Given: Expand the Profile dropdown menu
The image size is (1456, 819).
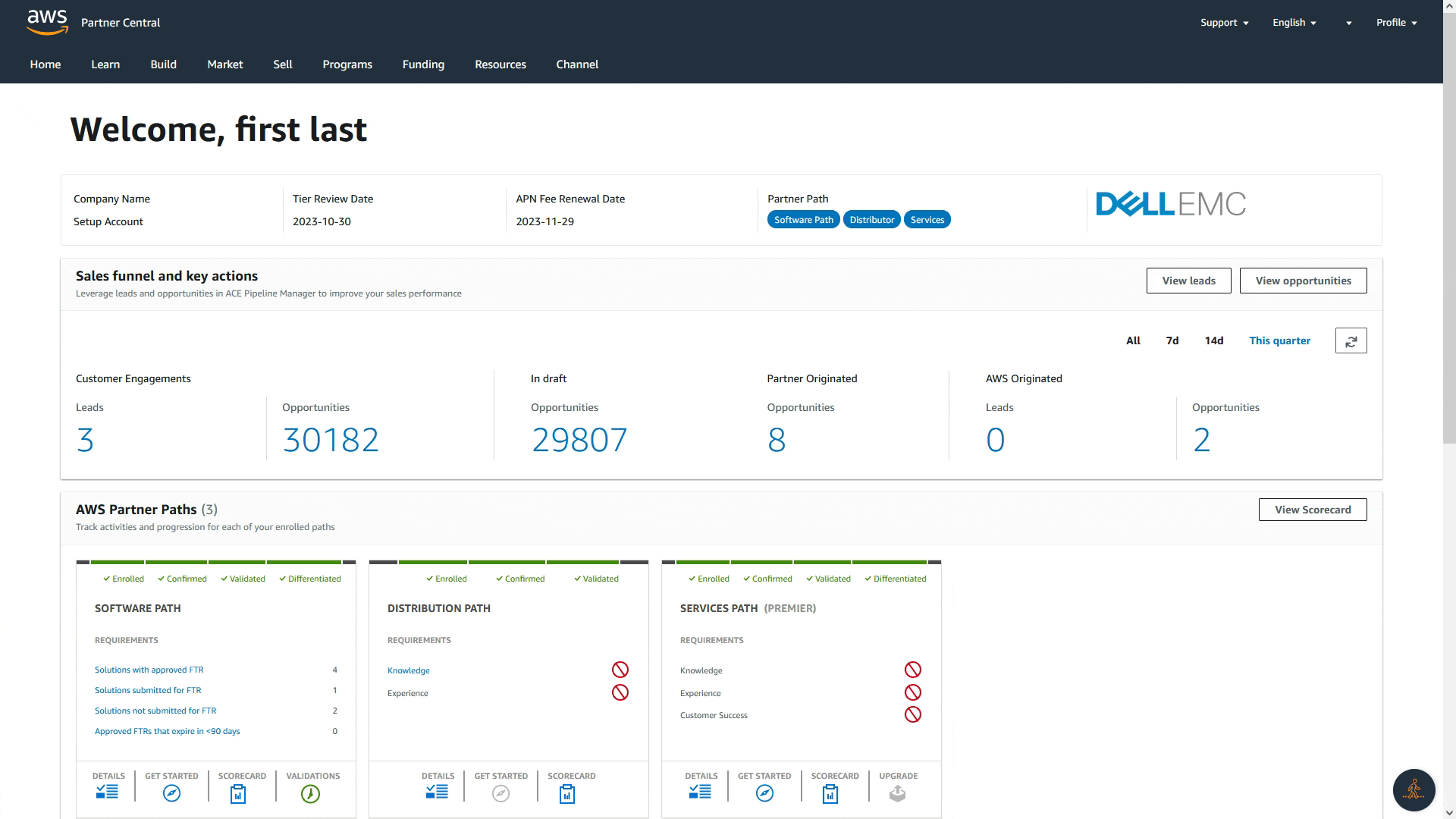Looking at the screenshot, I should pos(1394,22).
